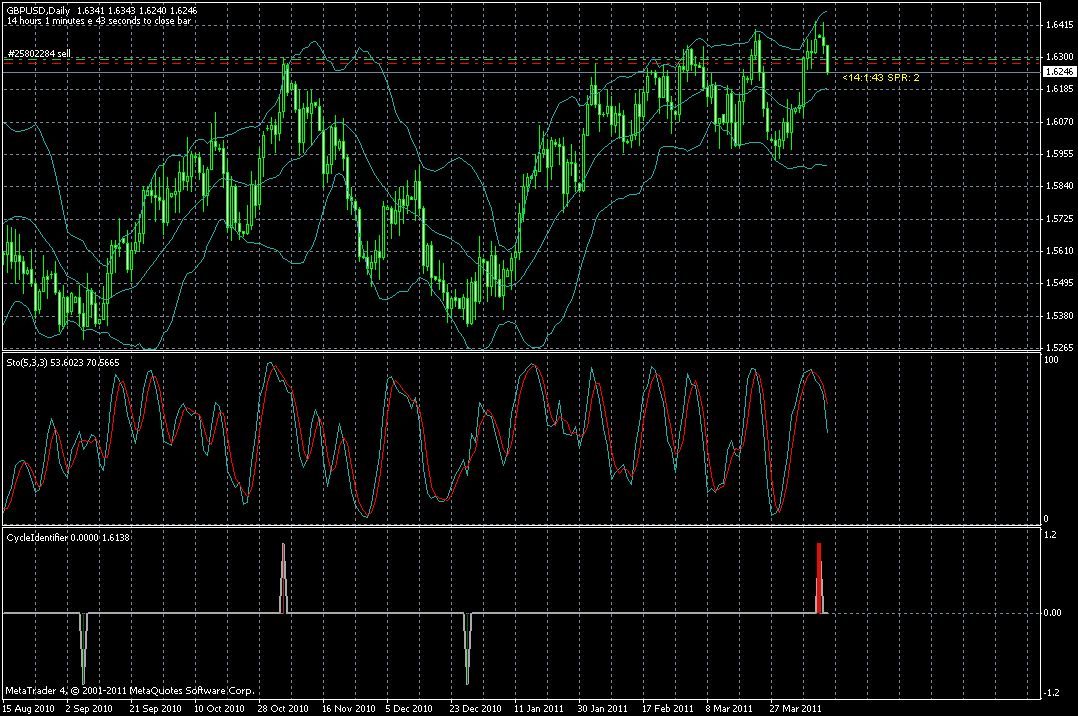
Task: Click the "8 Mar 2011" date label
Action: [x=729, y=708]
